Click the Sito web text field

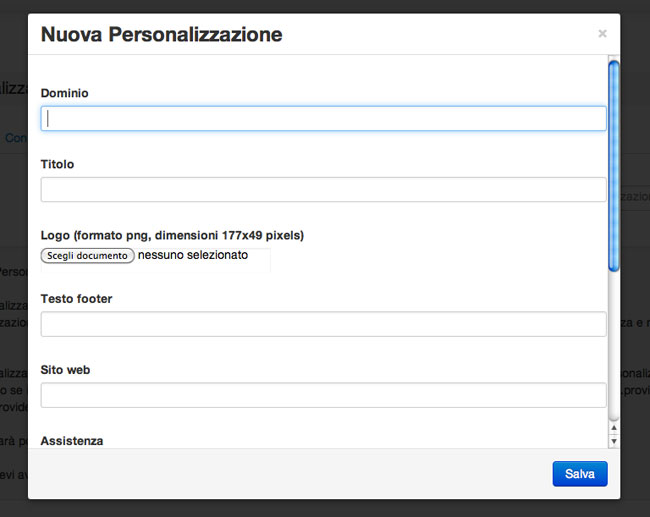pos(323,395)
